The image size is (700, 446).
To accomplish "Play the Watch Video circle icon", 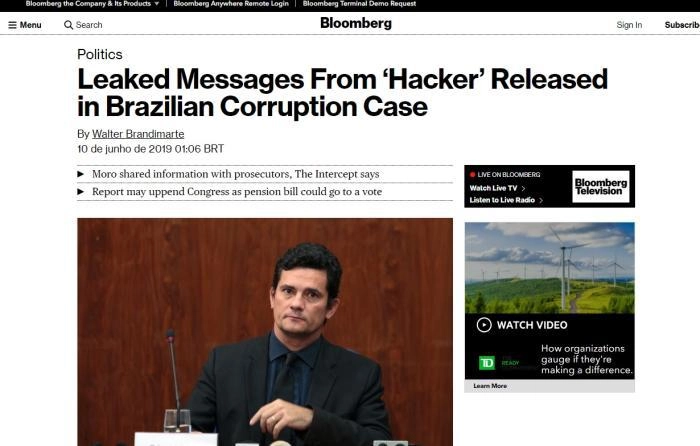I will 484,325.
